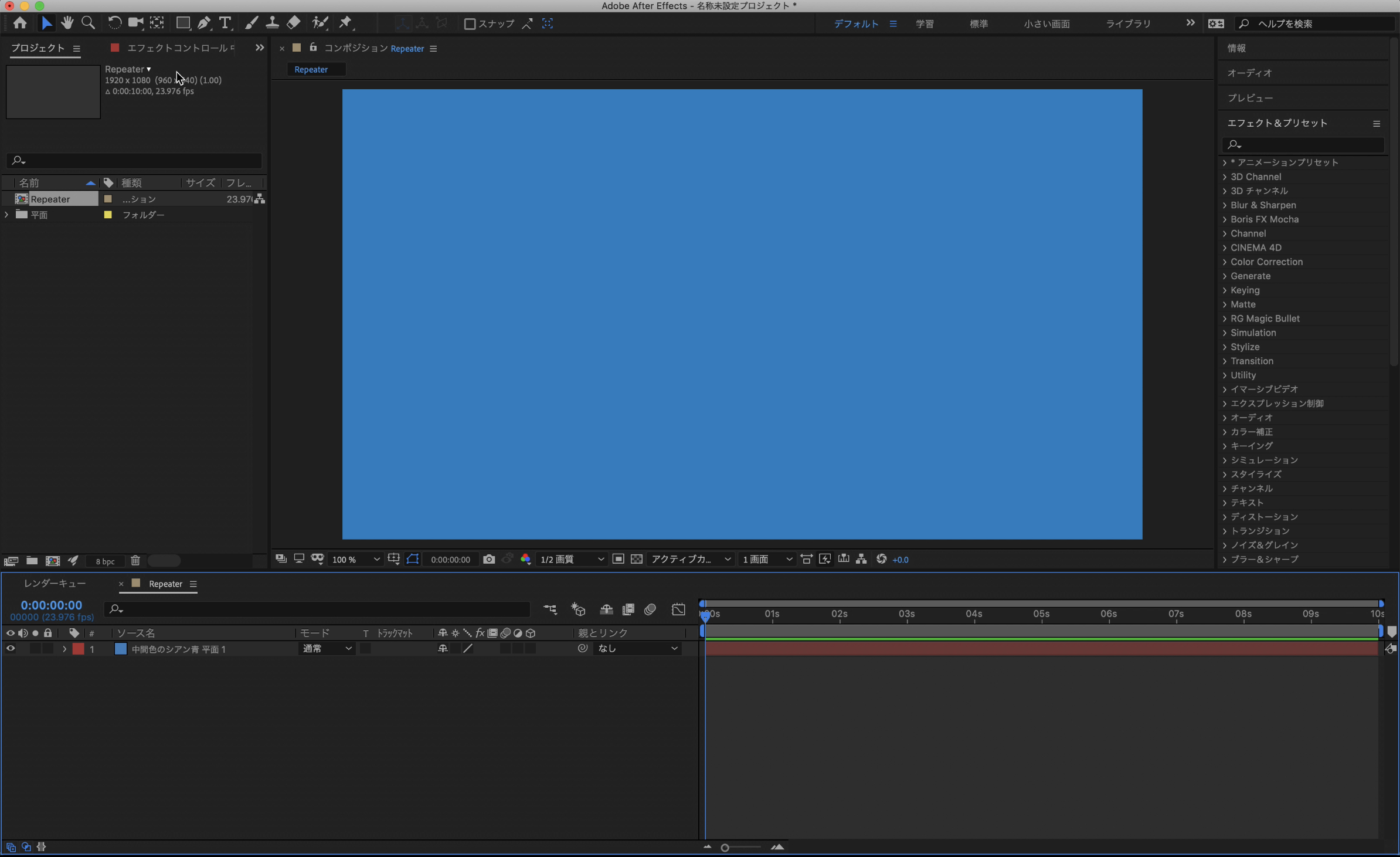
Task: Toggle the transparency grid button
Action: point(637,560)
